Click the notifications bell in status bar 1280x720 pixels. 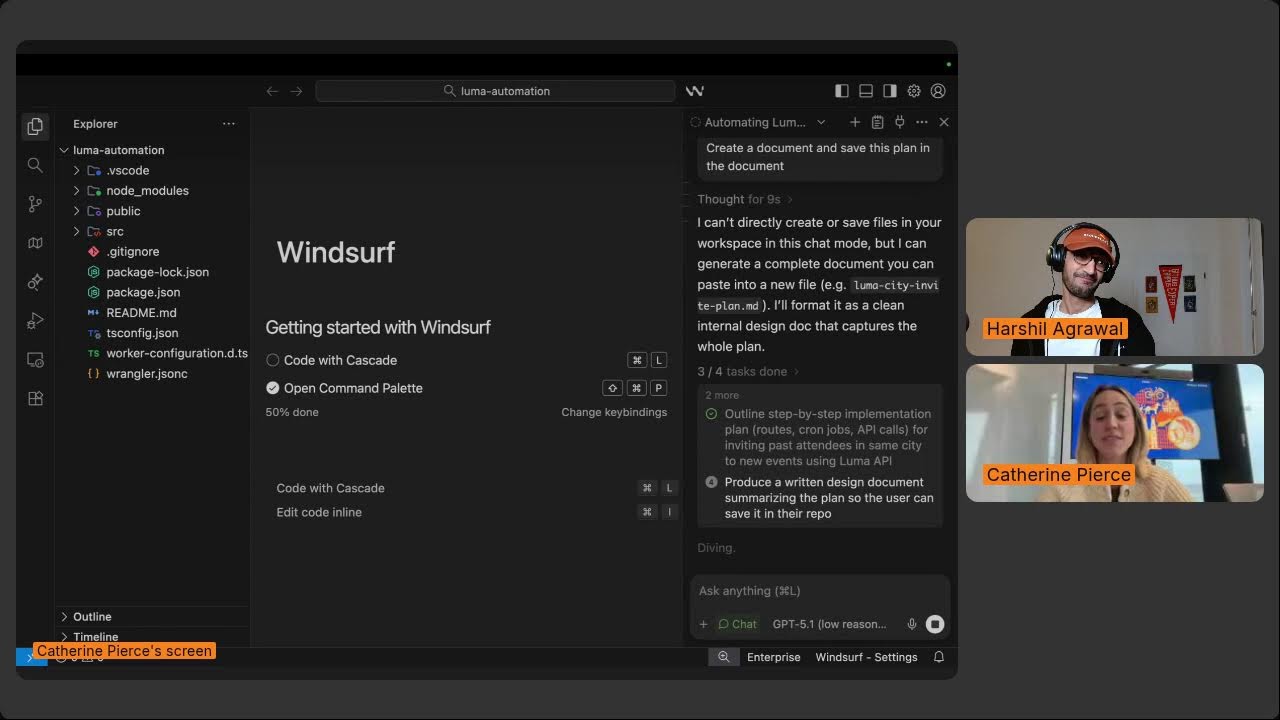pos(939,657)
